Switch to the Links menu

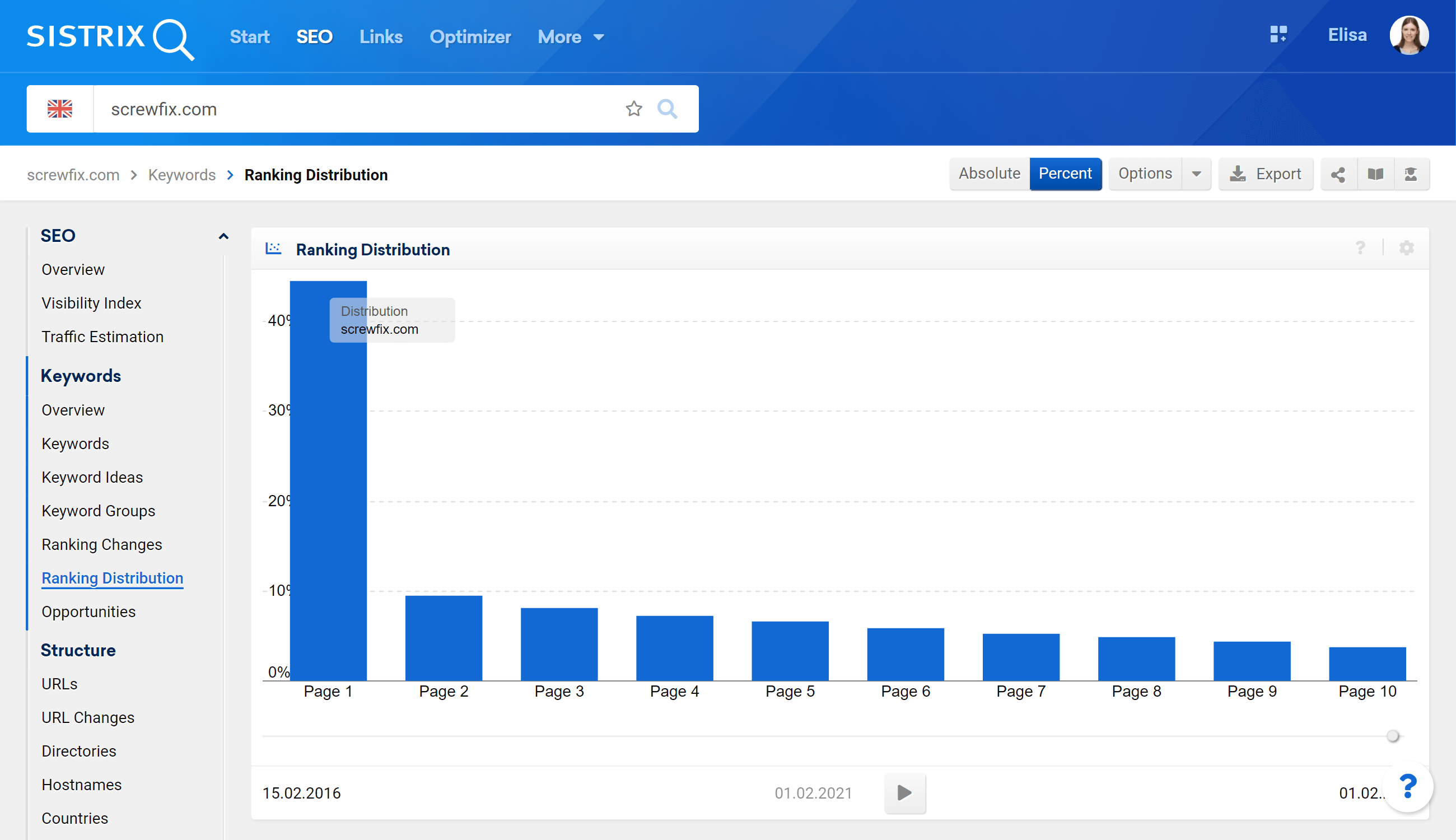381,36
